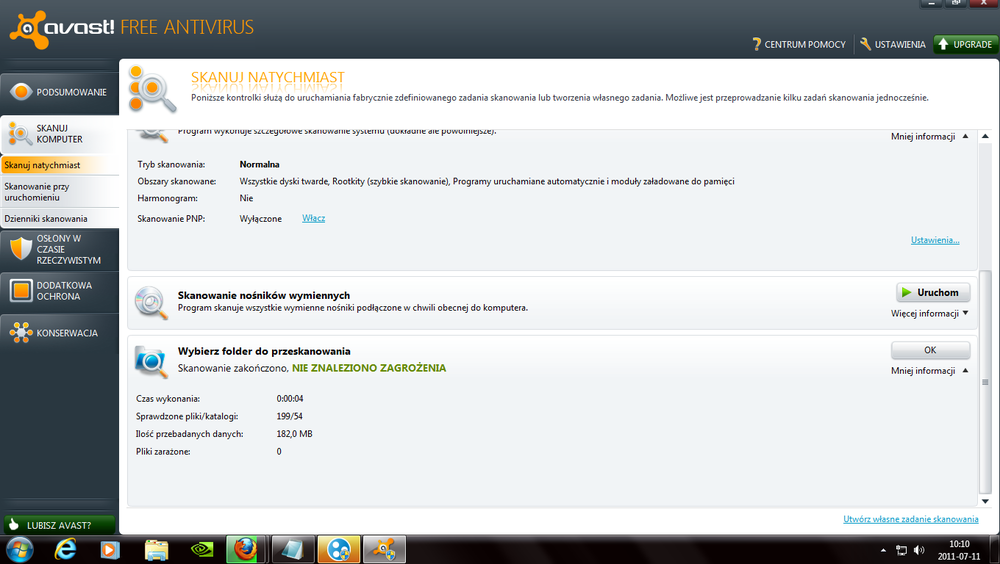The width and height of the screenshot is (1000, 564).
Task: Open Dodatkowa Ochrona section
Action: pyautogui.click(x=59, y=291)
